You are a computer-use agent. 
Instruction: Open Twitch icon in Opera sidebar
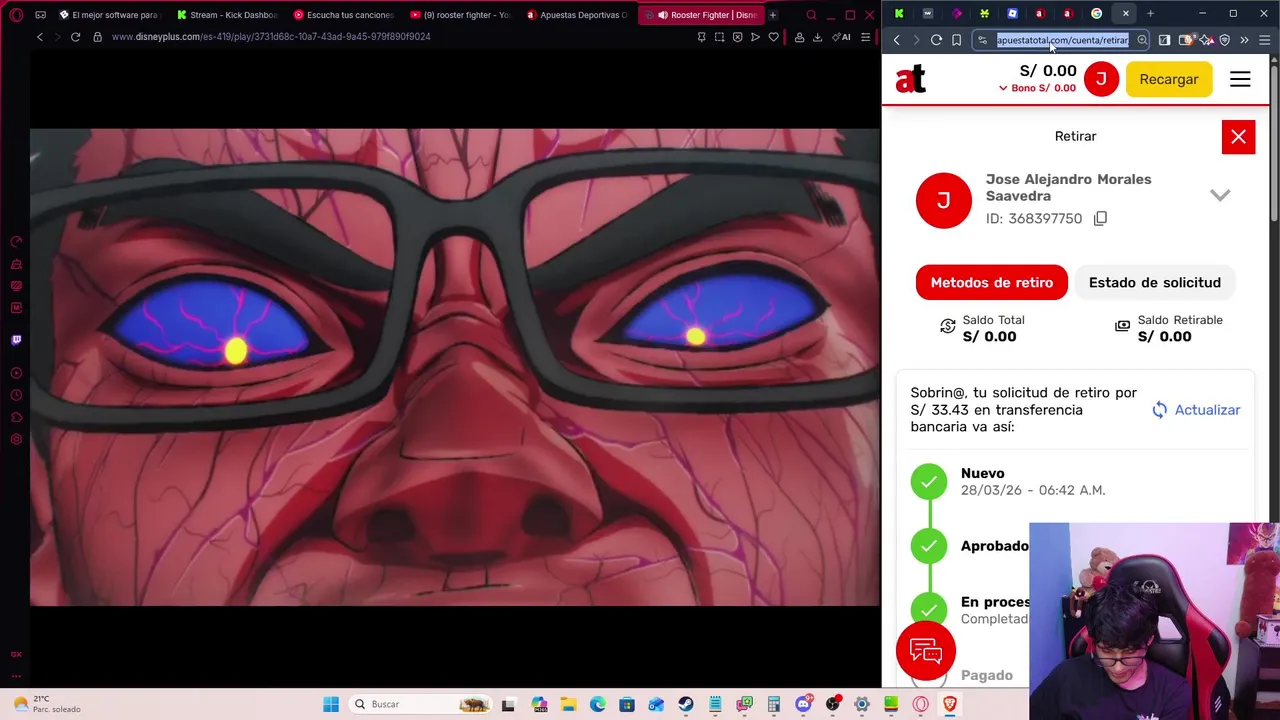[16, 340]
